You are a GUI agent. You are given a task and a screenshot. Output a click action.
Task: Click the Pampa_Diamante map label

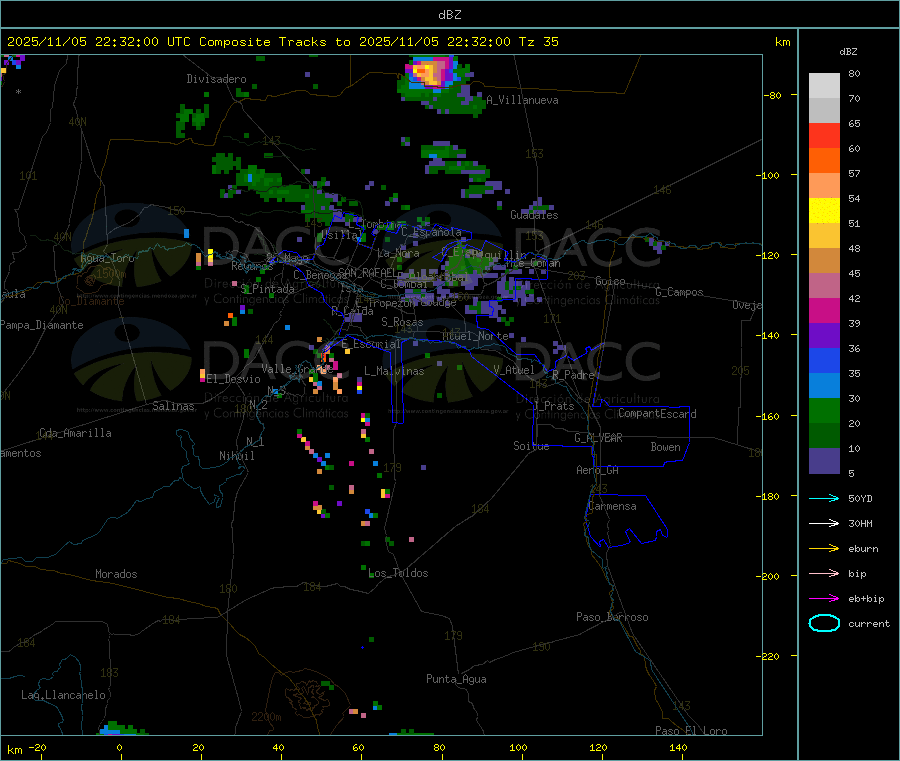click(x=41, y=325)
